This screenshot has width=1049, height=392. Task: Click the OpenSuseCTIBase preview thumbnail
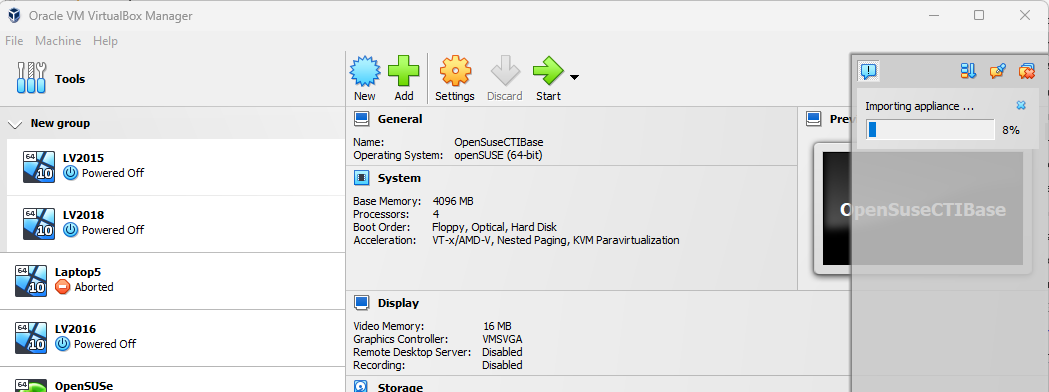pyautogui.click(x=923, y=209)
